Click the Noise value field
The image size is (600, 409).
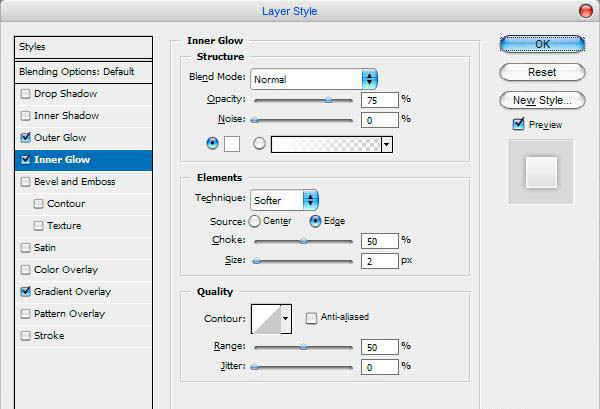point(380,120)
